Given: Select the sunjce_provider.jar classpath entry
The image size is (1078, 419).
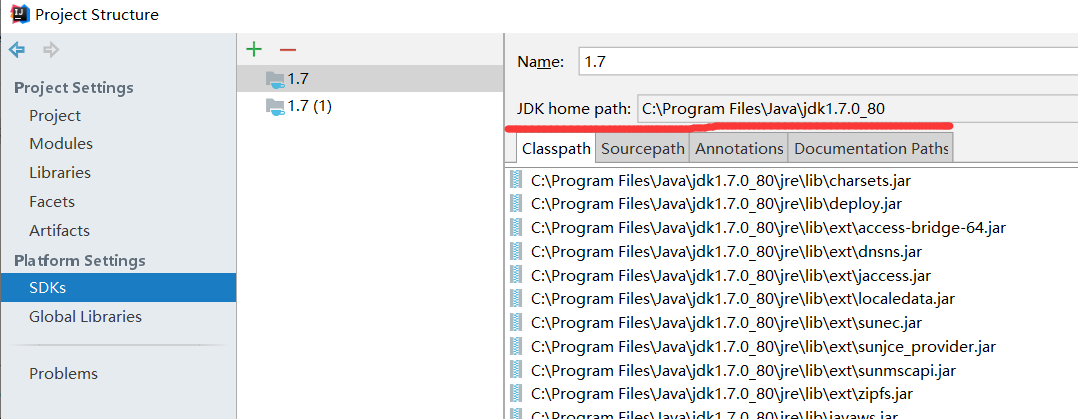Looking at the screenshot, I should [763, 347].
